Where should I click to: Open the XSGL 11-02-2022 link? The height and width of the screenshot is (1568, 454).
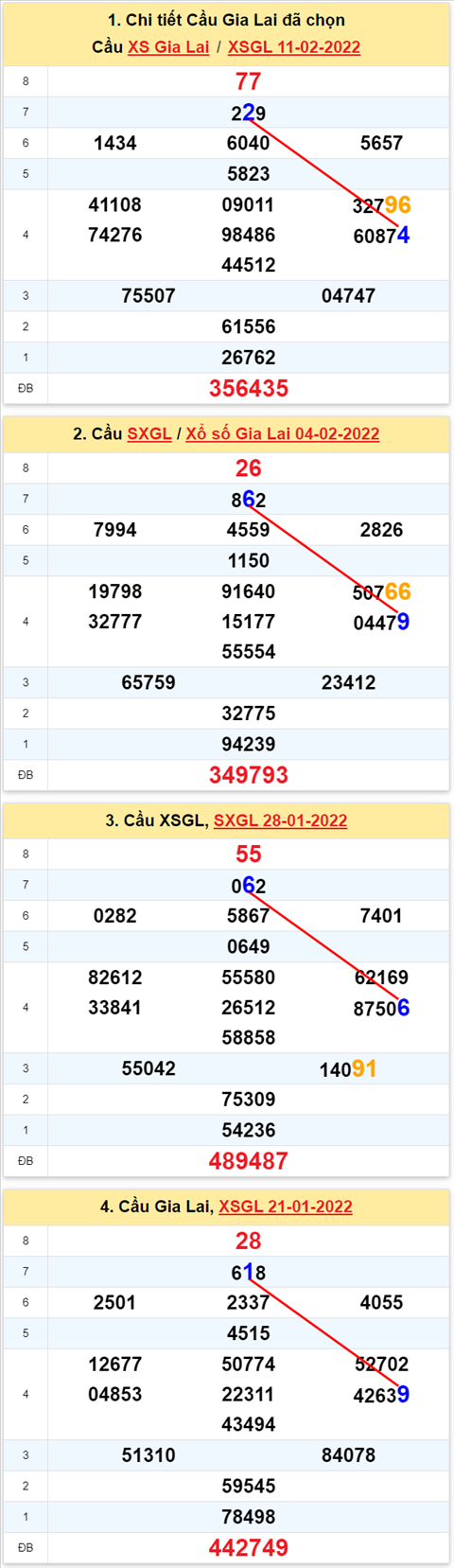294,47
